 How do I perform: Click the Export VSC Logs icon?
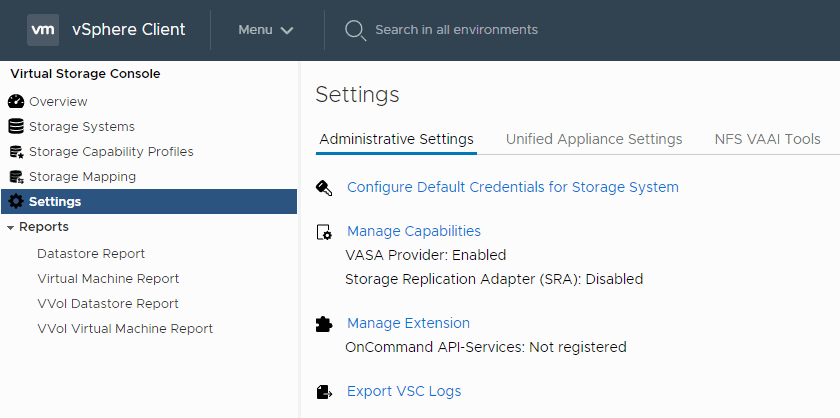[x=324, y=392]
